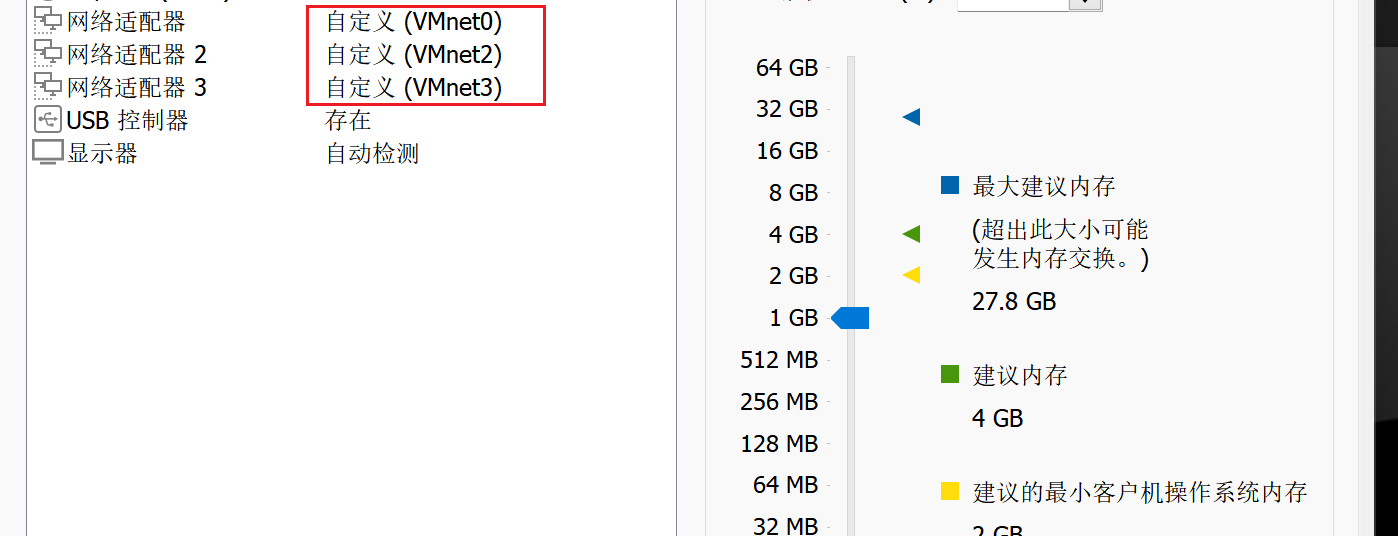Click the memory size spinner arrow
Image resolution: width=1398 pixels, height=536 pixels.
point(1085,4)
